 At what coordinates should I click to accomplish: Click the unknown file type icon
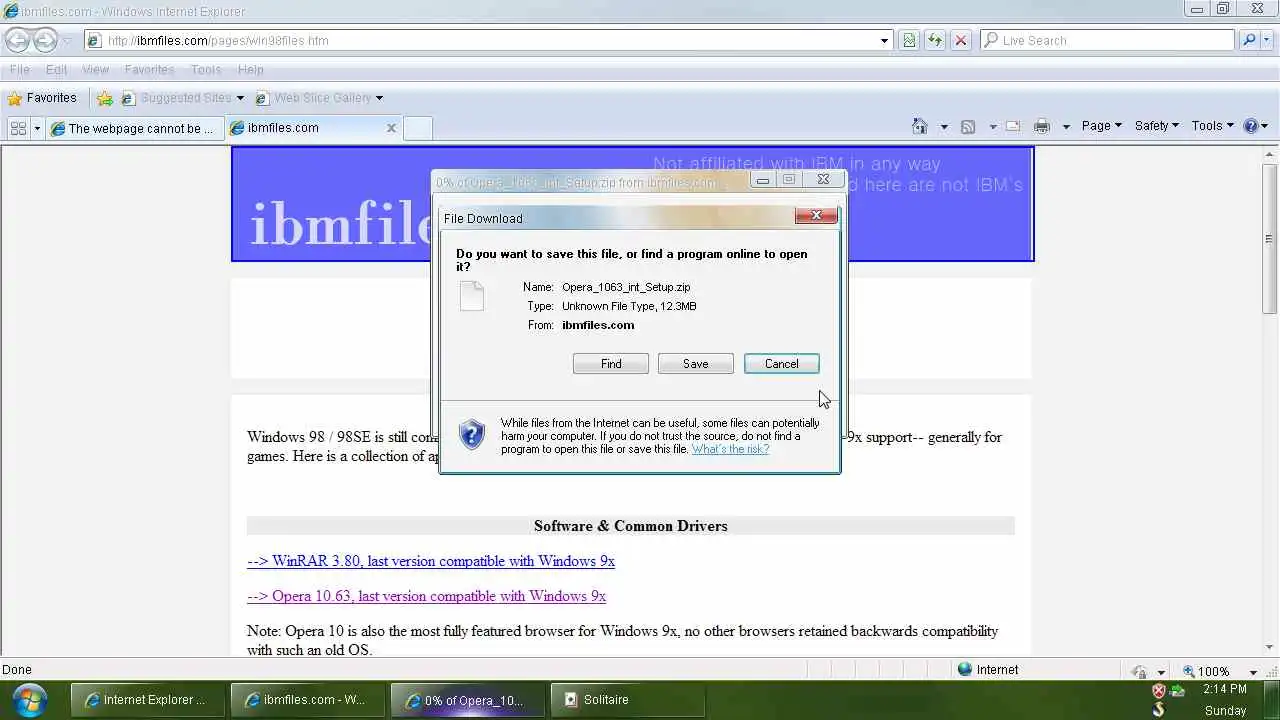[x=472, y=296]
